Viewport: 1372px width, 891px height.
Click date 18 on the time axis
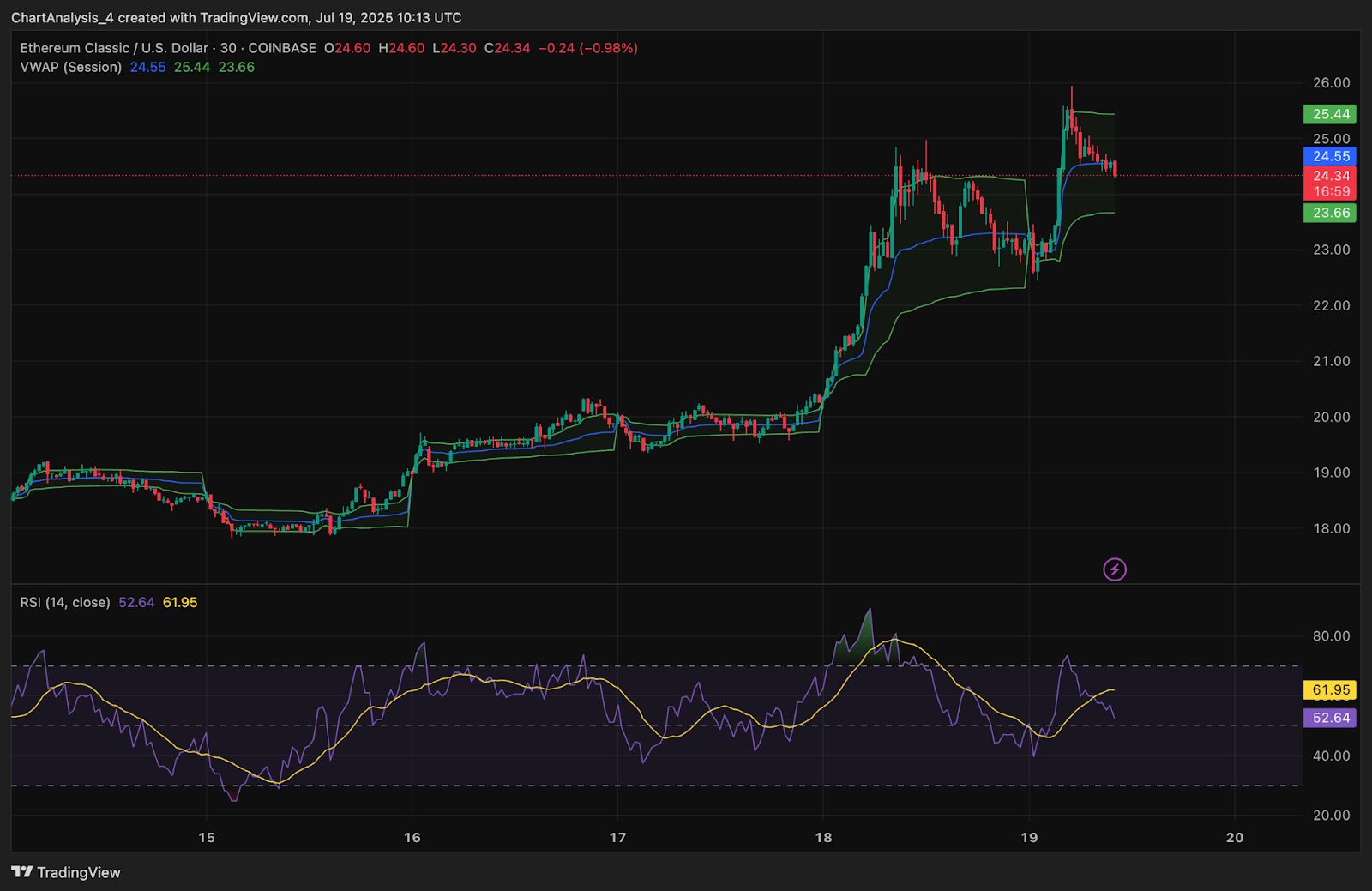coord(823,838)
